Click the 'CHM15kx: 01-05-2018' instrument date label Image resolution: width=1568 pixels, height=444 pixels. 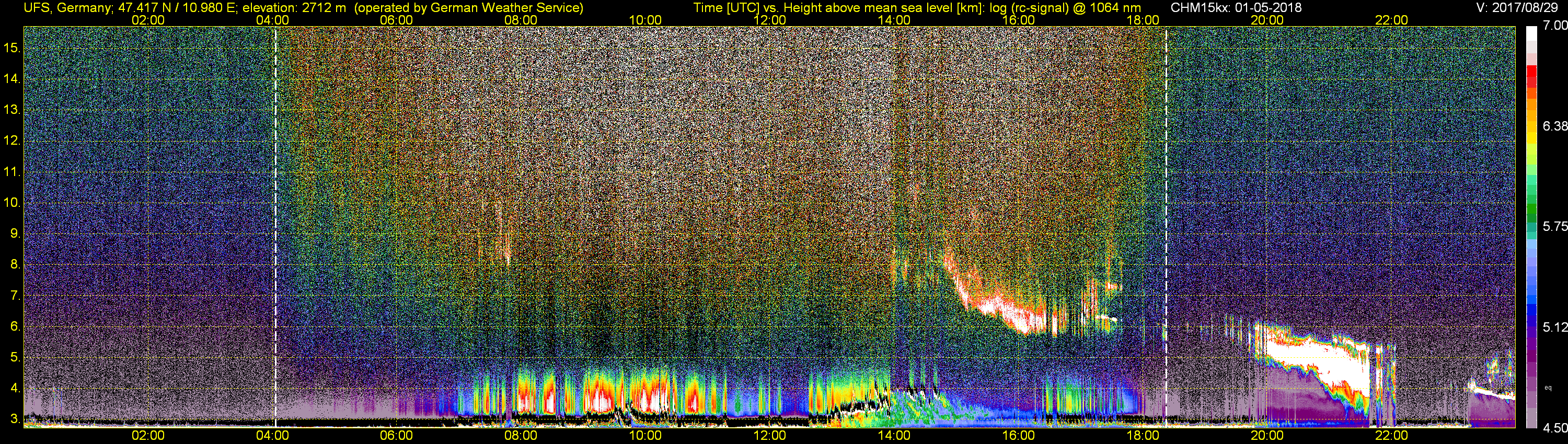pyautogui.click(x=1235, y=8)
